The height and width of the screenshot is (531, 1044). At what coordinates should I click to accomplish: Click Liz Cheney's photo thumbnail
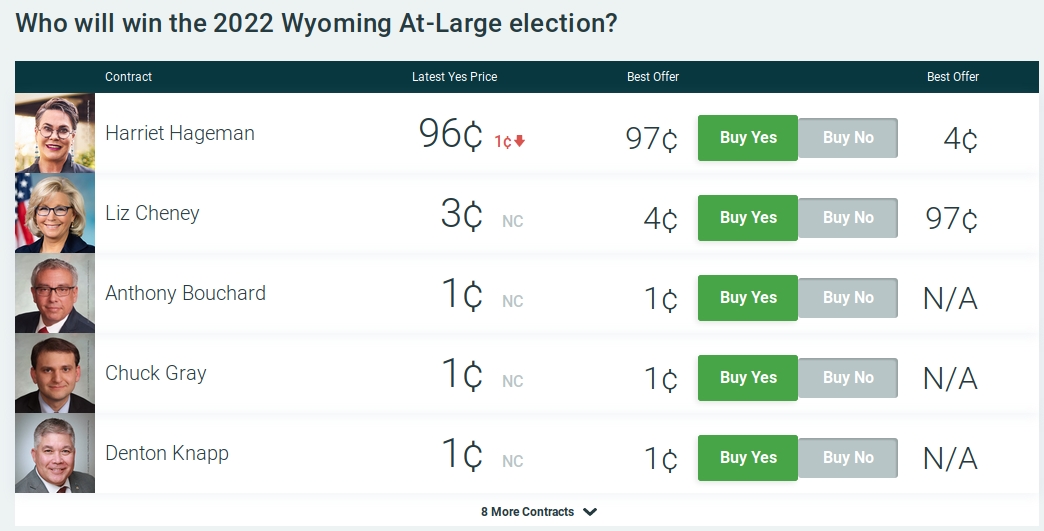(55, 213)
